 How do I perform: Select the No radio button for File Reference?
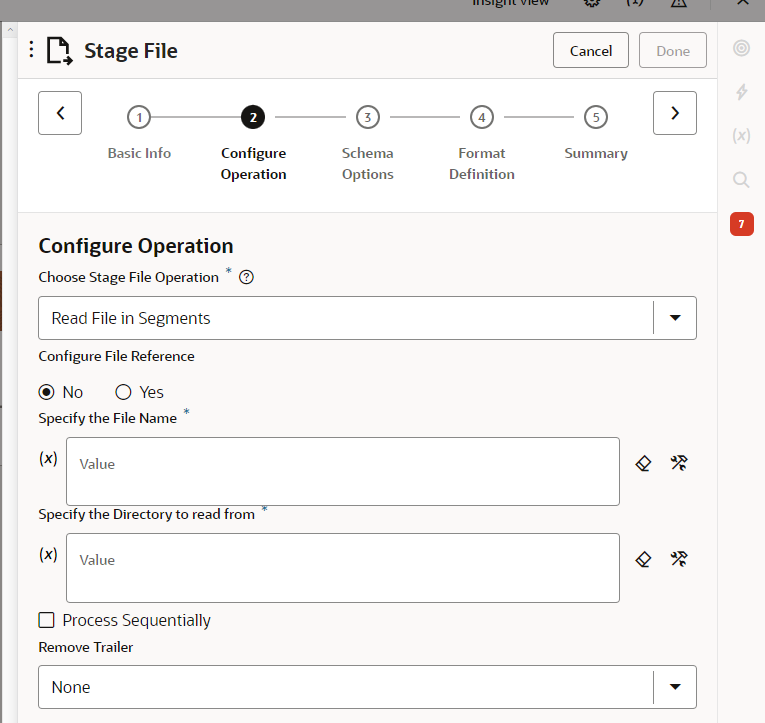46,392
